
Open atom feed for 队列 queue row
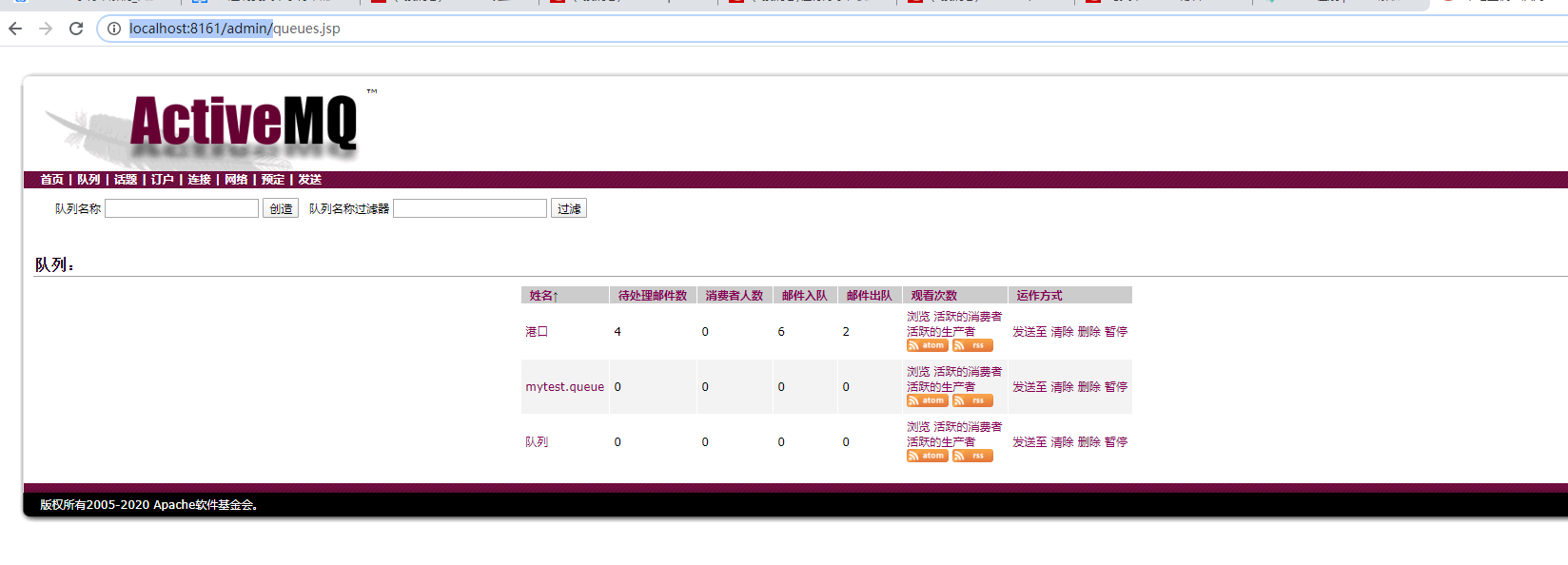pyautogui.click(x=928, y=456)
